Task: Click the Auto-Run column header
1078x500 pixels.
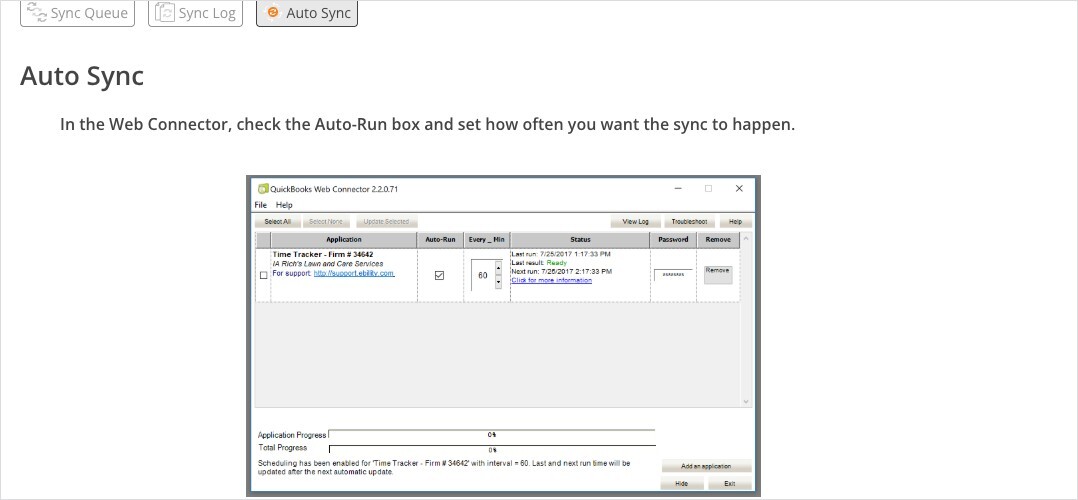Action: click(440, 240)
